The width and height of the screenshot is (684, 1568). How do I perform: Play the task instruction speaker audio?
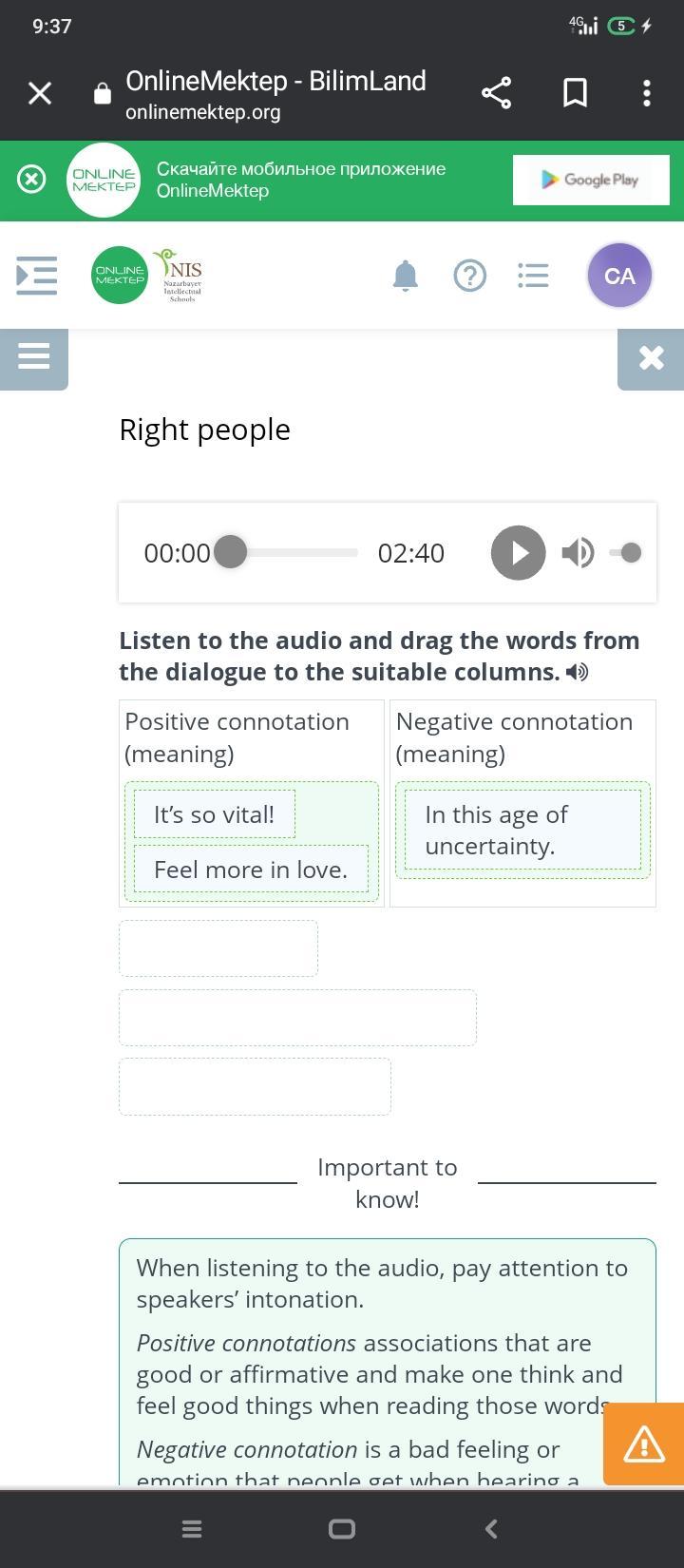(578, 672)
